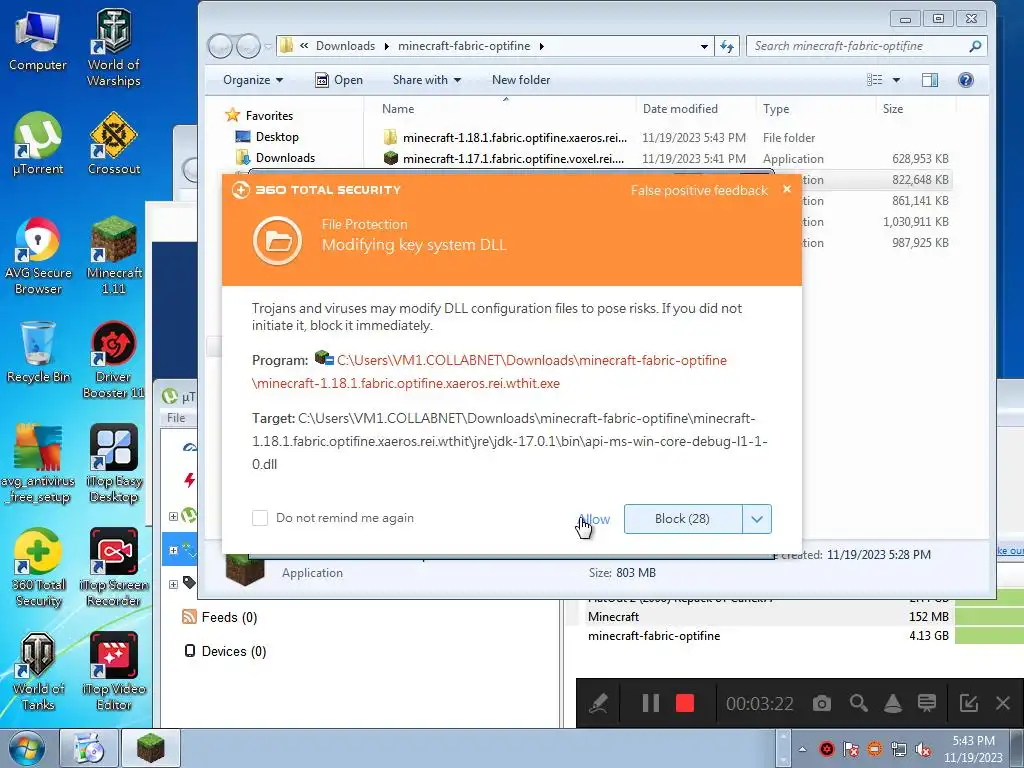
Task: Open the view options dropdown arrow
Action: (896, 80)
